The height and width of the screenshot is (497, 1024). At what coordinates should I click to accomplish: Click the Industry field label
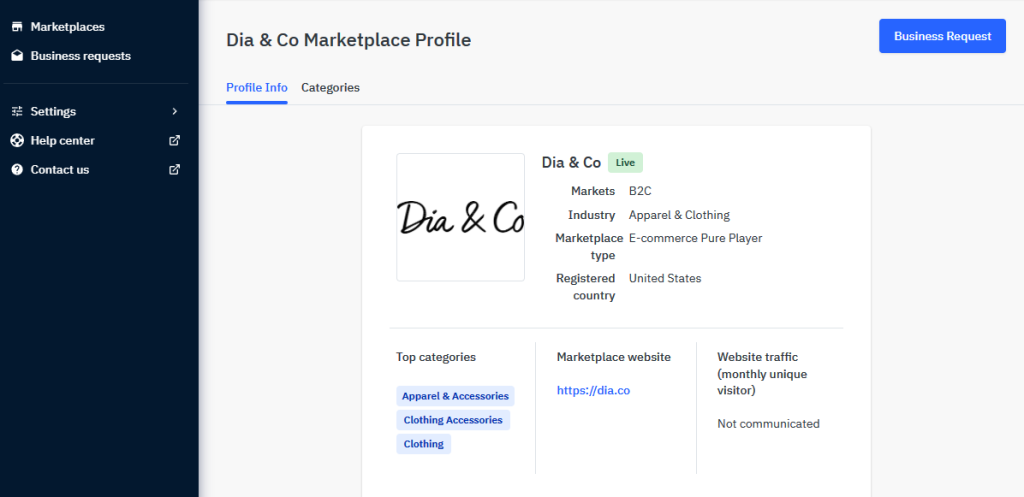click(x=592, y=215)
